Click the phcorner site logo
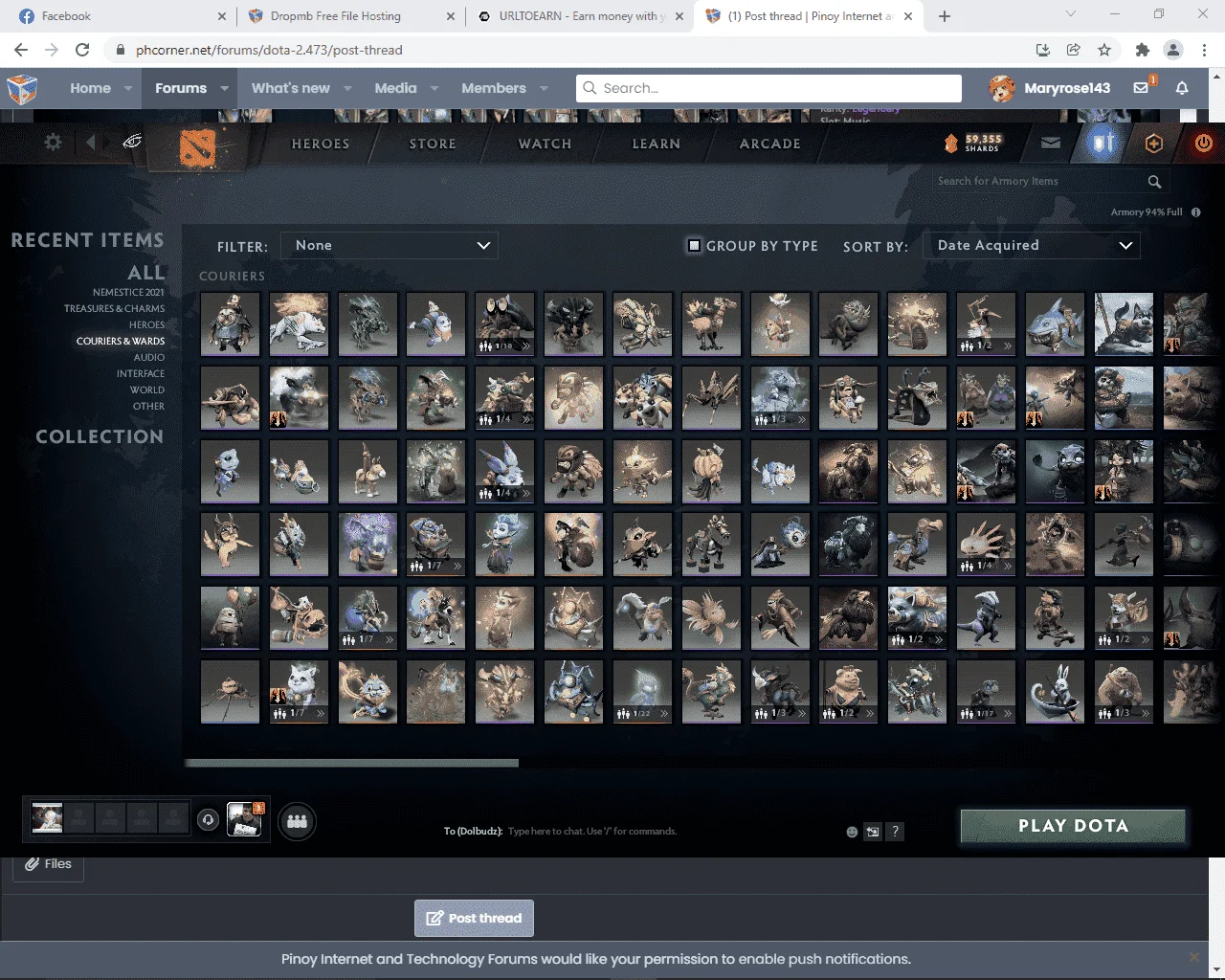The image size is (1225, 980). click(x=23, y=88)
